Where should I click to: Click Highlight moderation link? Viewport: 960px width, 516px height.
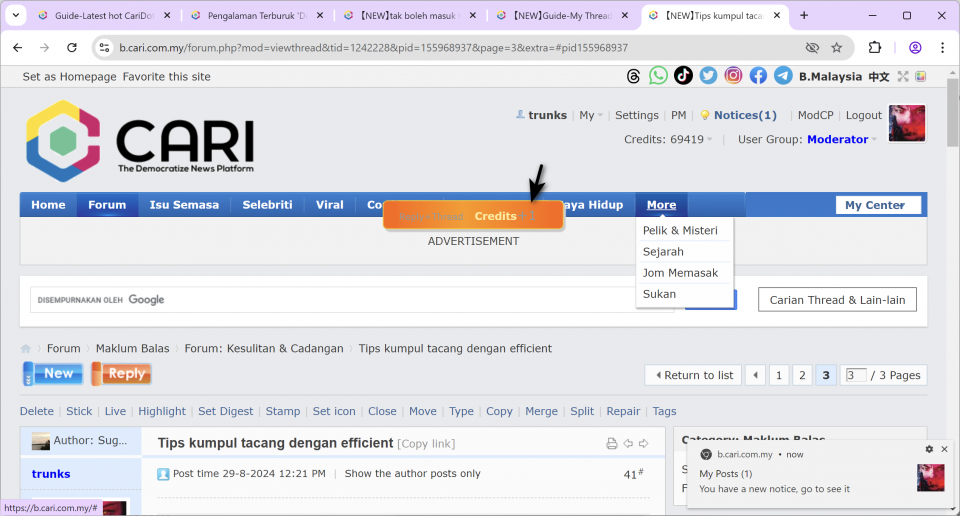(162, 411)
